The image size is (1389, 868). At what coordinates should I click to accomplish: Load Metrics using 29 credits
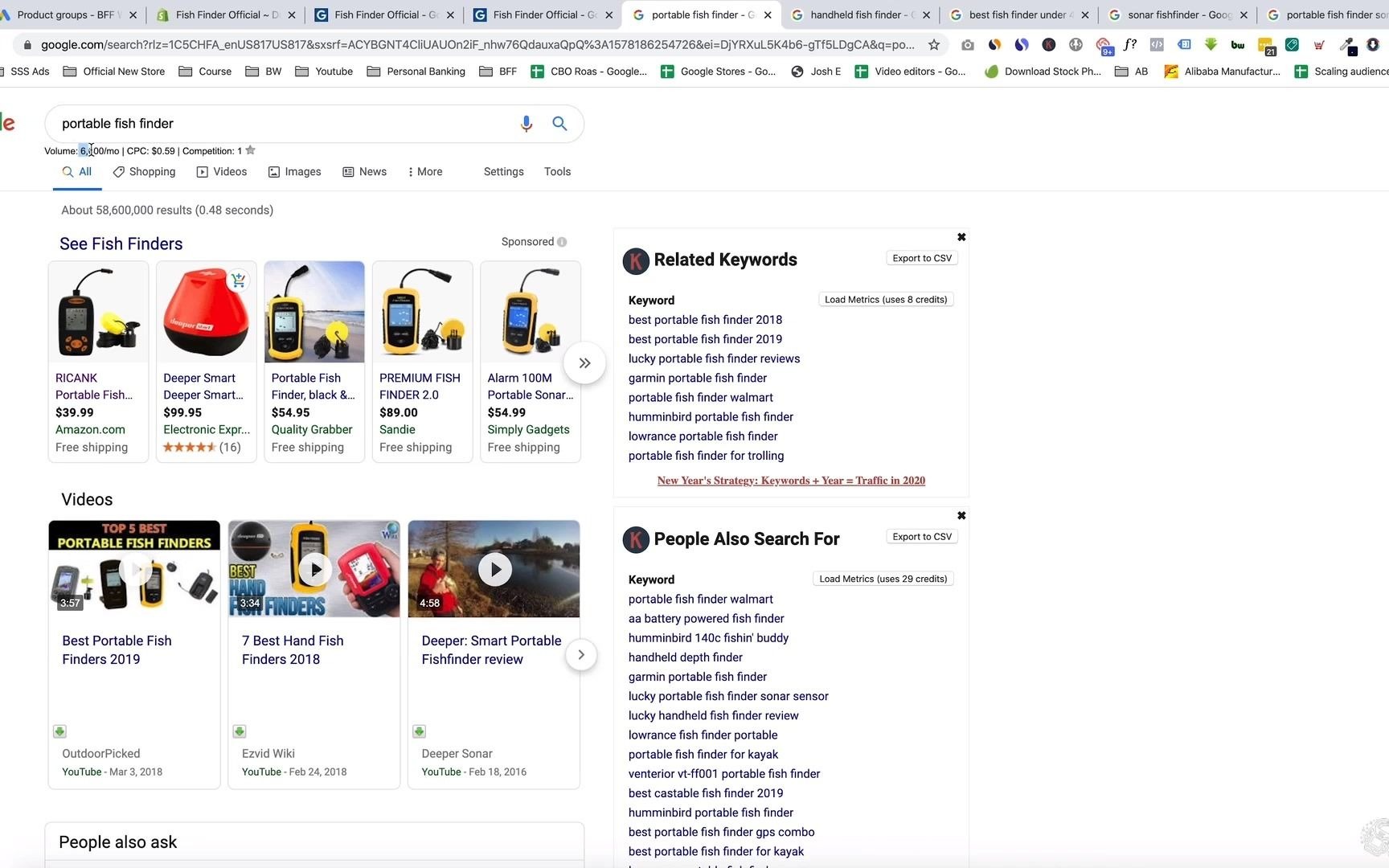(x=883, y=579)
